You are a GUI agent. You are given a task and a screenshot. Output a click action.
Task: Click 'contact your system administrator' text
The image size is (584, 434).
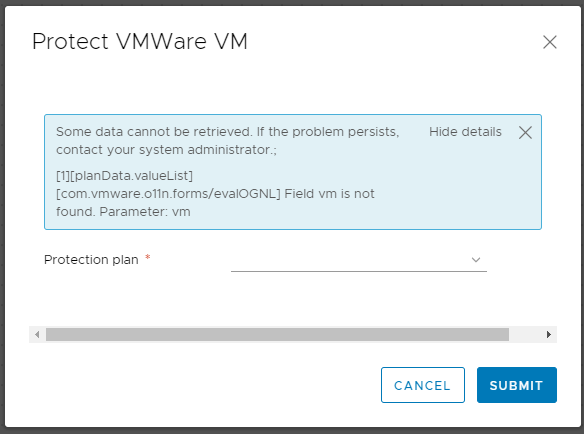point(165,150)
